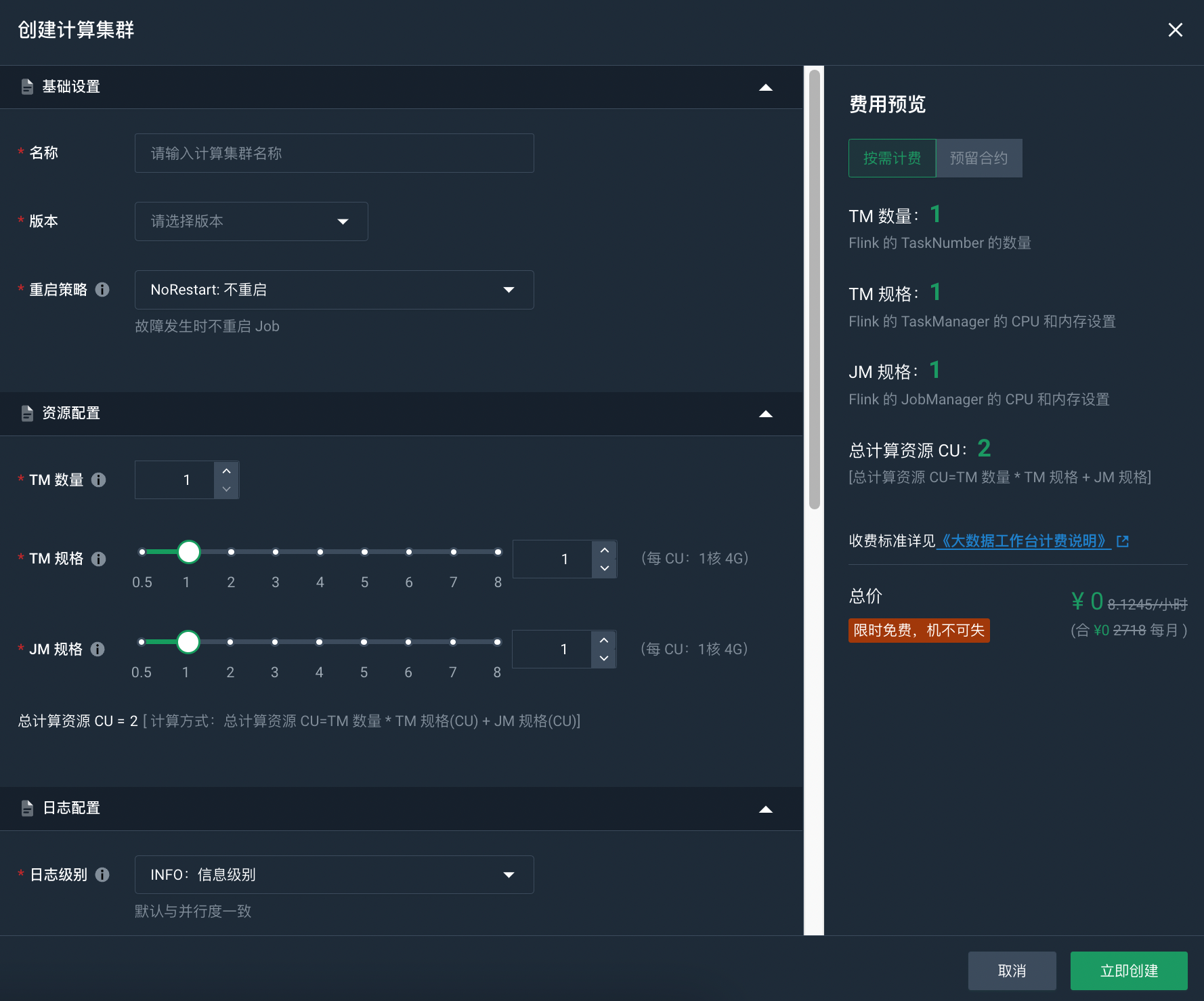Click the document icon beside 资源配置
Viewport: 1204px width, 1001px height.
(x=27, y=413)
